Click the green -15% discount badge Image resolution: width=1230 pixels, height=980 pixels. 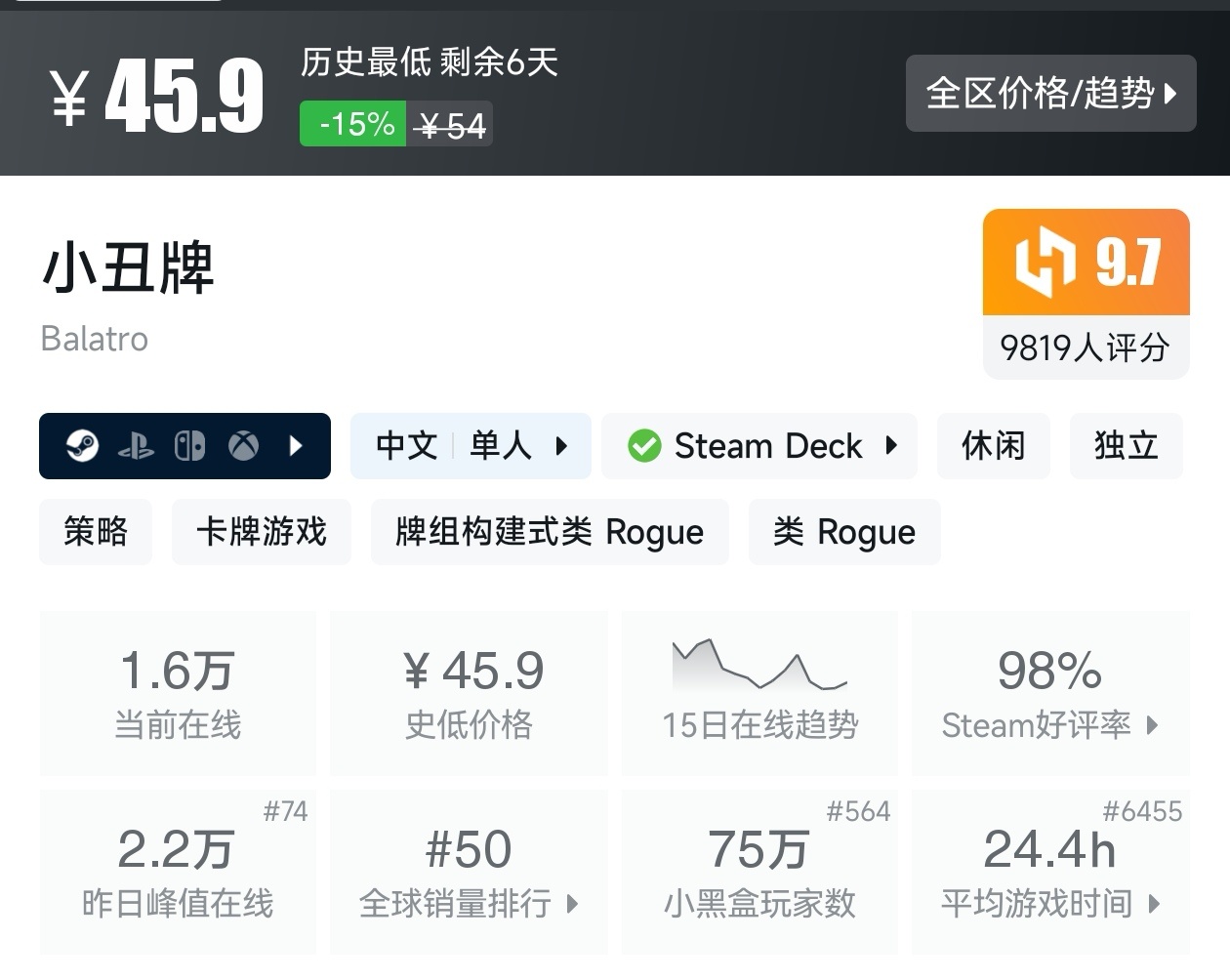pos(352,123)
